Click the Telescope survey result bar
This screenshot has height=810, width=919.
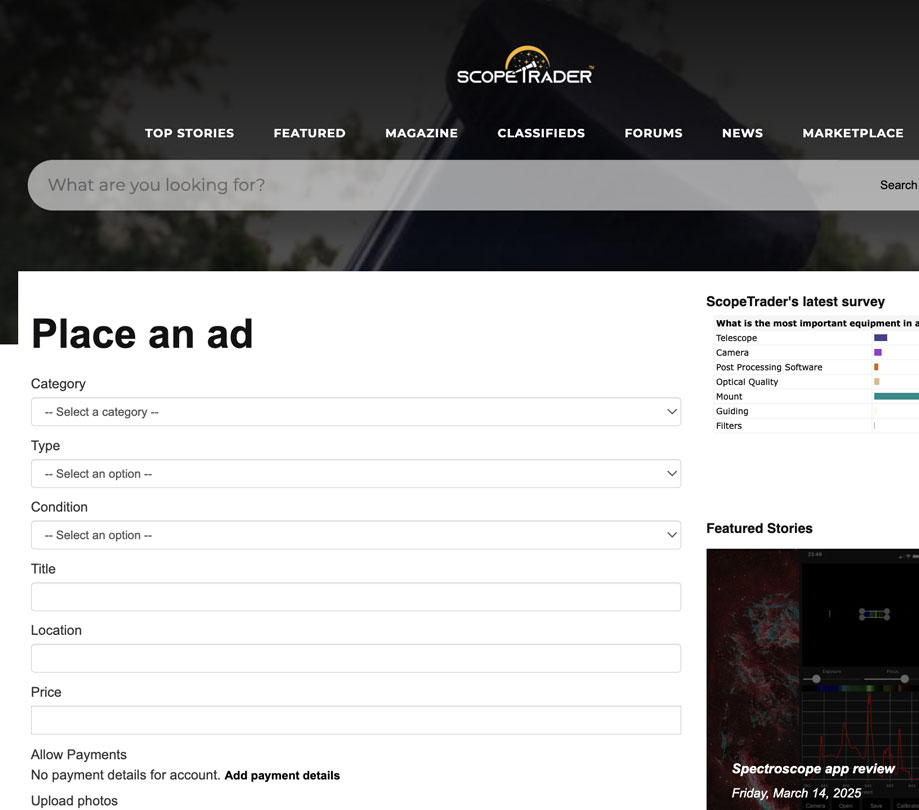coord(880,338)
